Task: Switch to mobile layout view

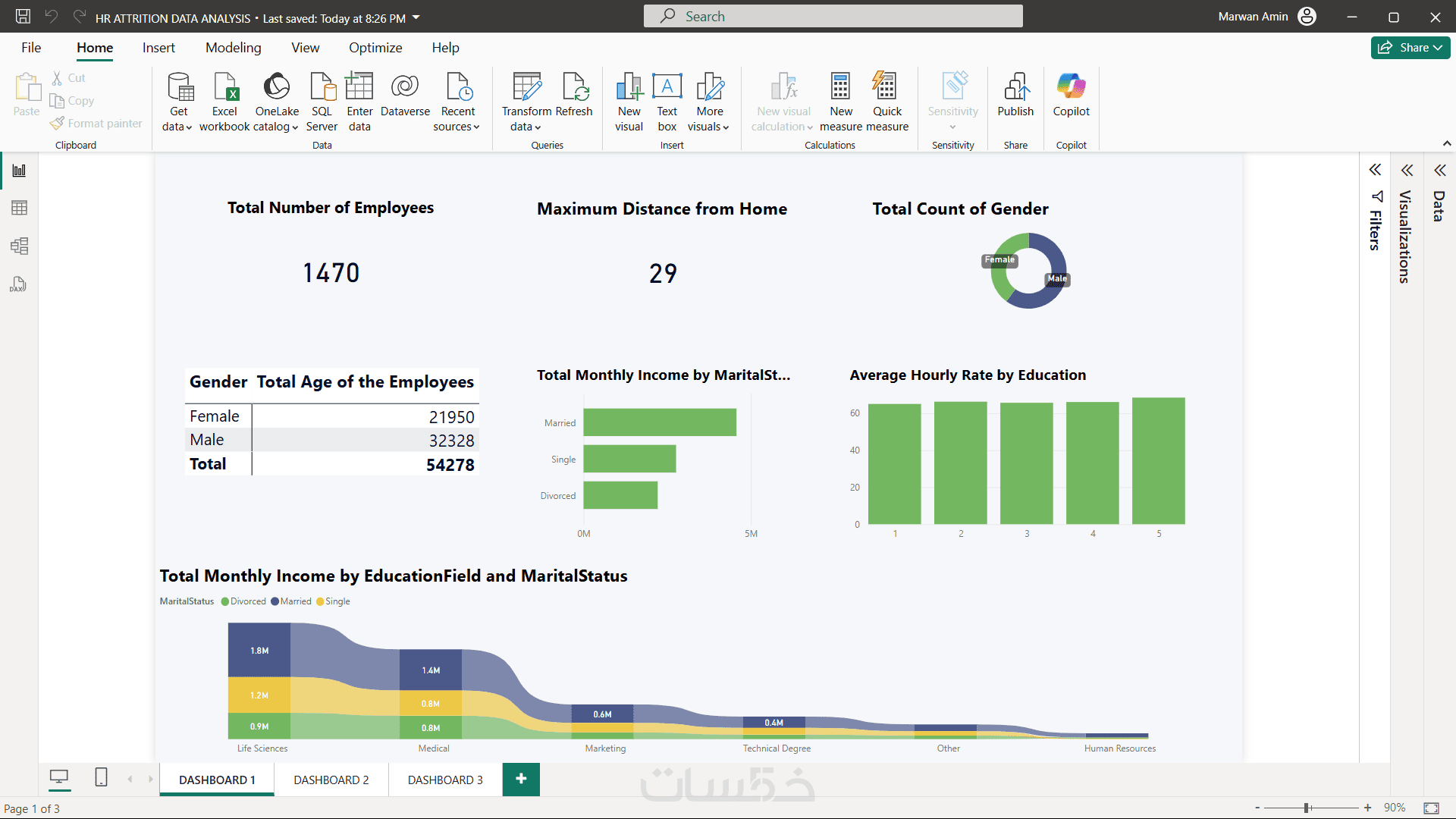Action: coord(101,777)
